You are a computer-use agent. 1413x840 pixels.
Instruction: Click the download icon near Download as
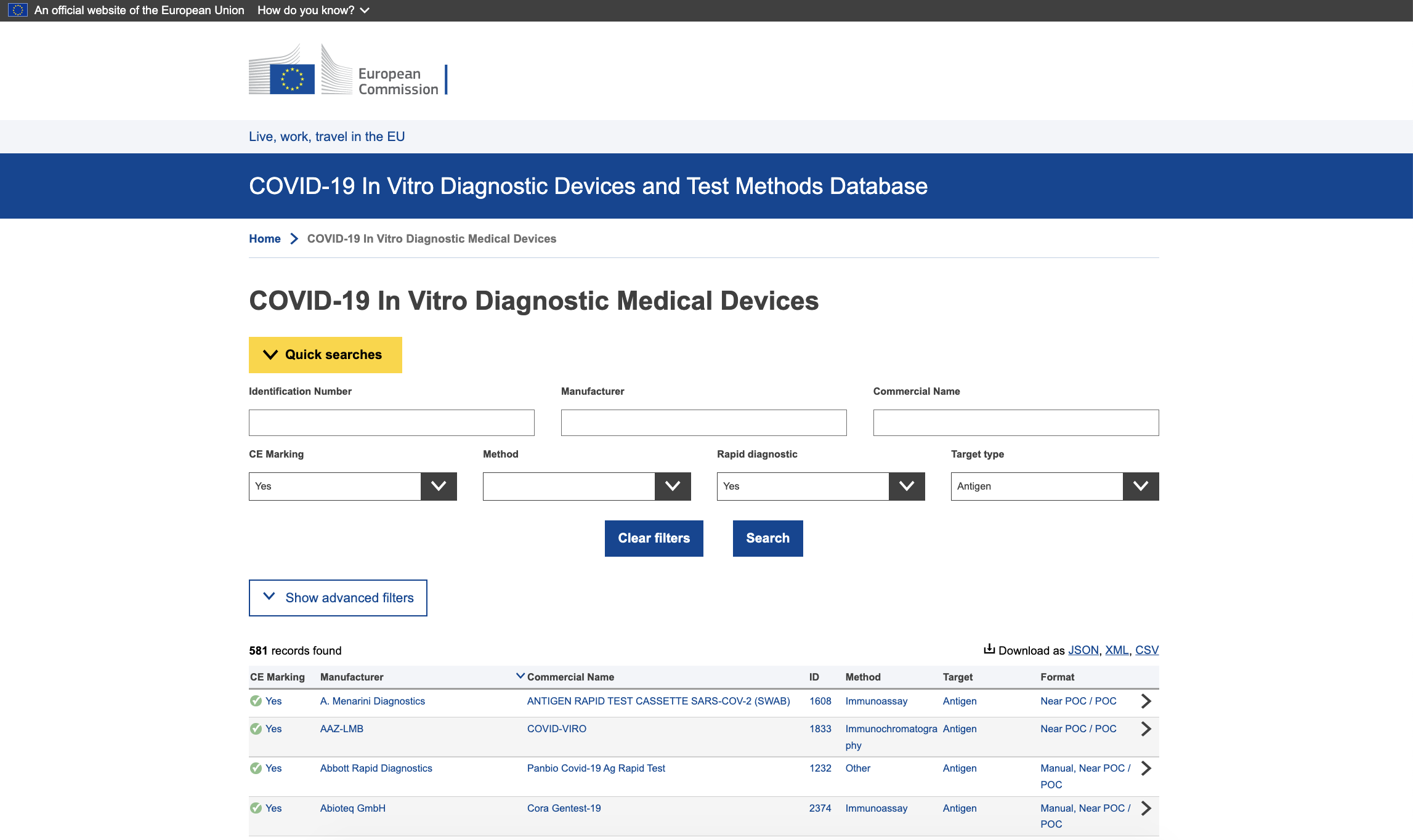tap(989, 649)
